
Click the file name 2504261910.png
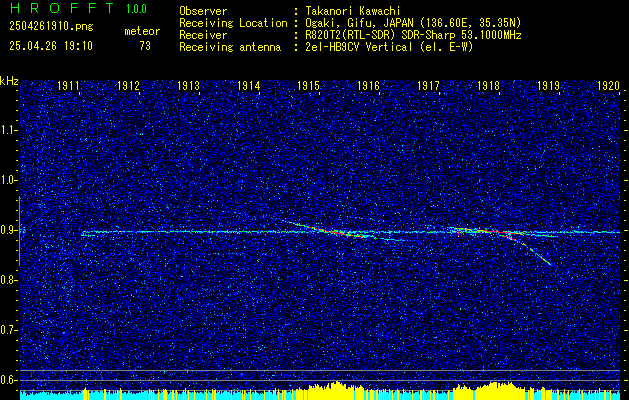[51, 27]
